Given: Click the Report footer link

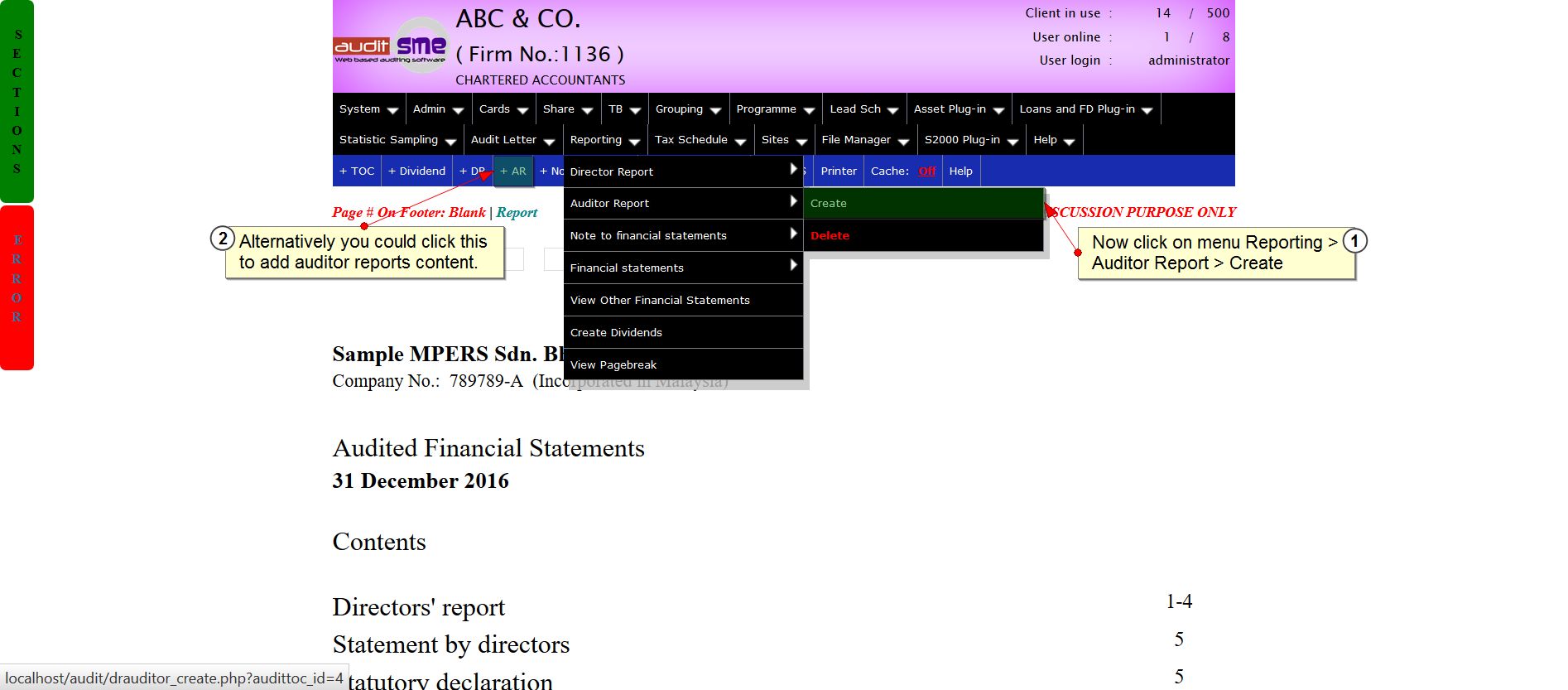Looking at the screenshot, I should pyautogui.click(x=517, y=213).
